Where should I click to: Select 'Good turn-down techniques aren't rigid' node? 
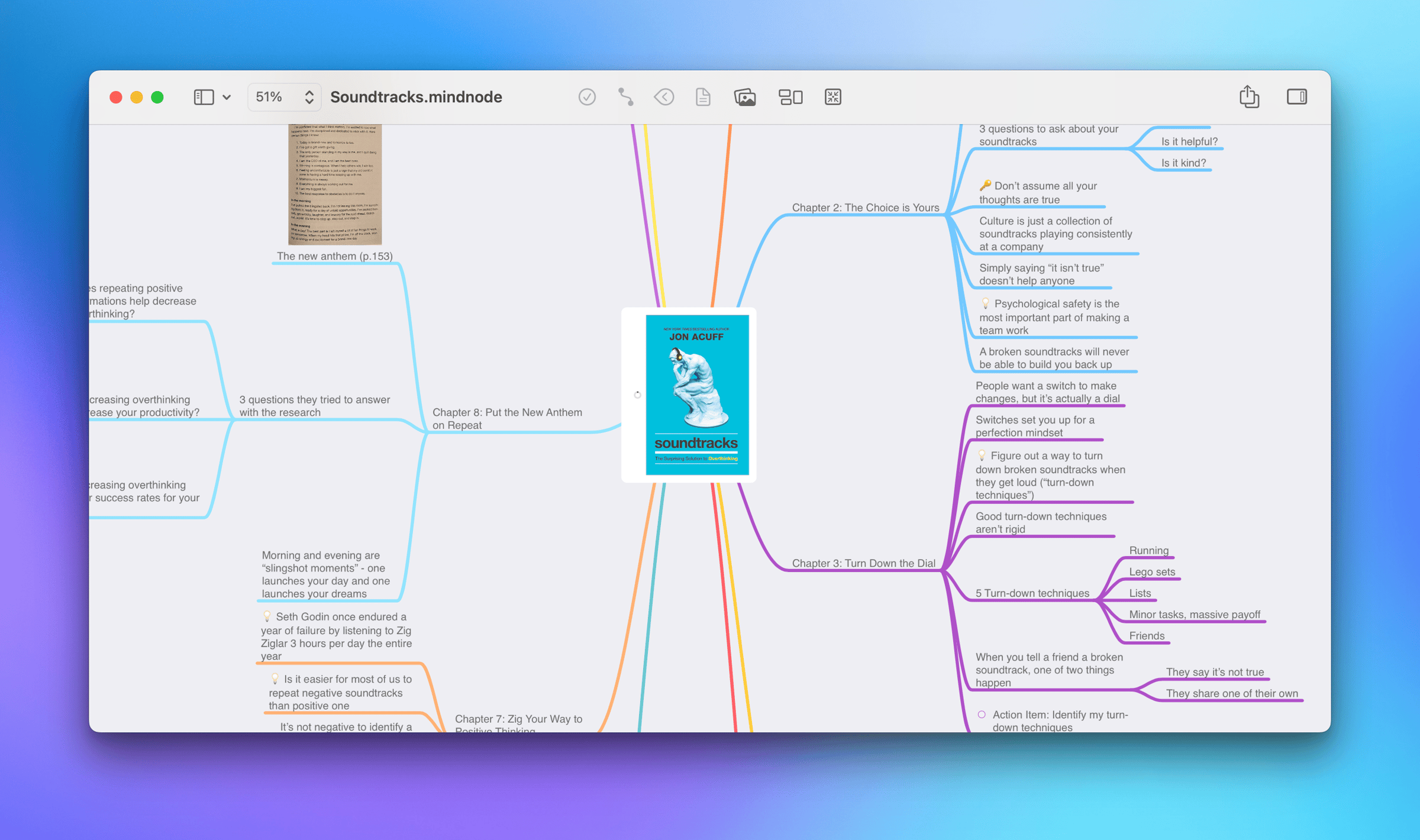1041,523
